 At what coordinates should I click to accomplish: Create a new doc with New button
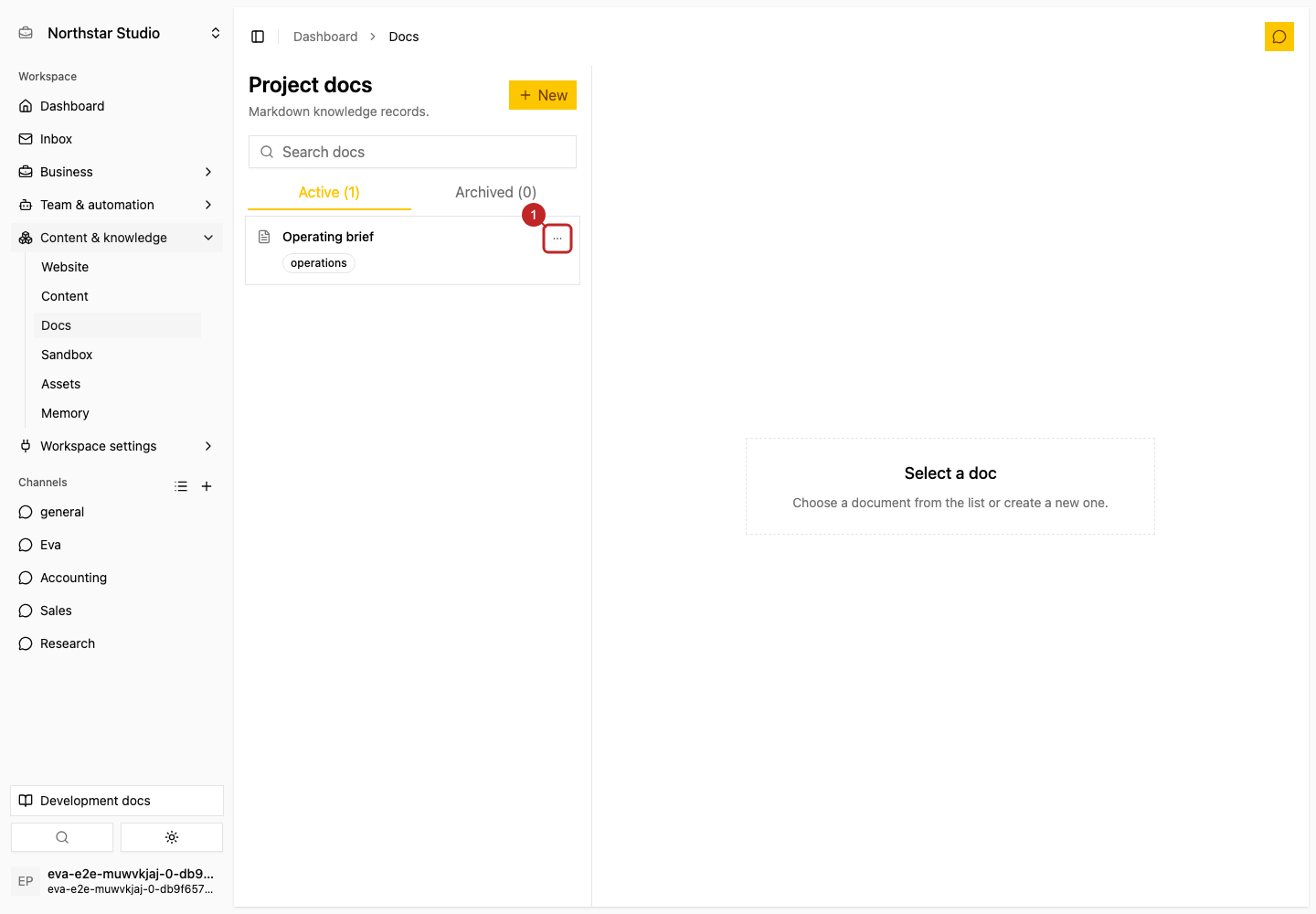tap(543, 95)
